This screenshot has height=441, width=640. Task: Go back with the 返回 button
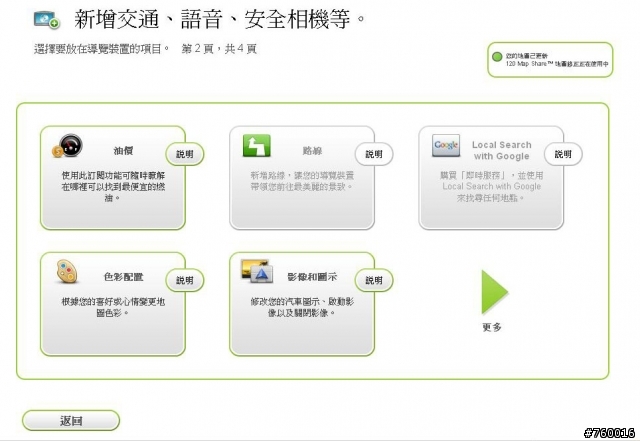coord(71,421)
